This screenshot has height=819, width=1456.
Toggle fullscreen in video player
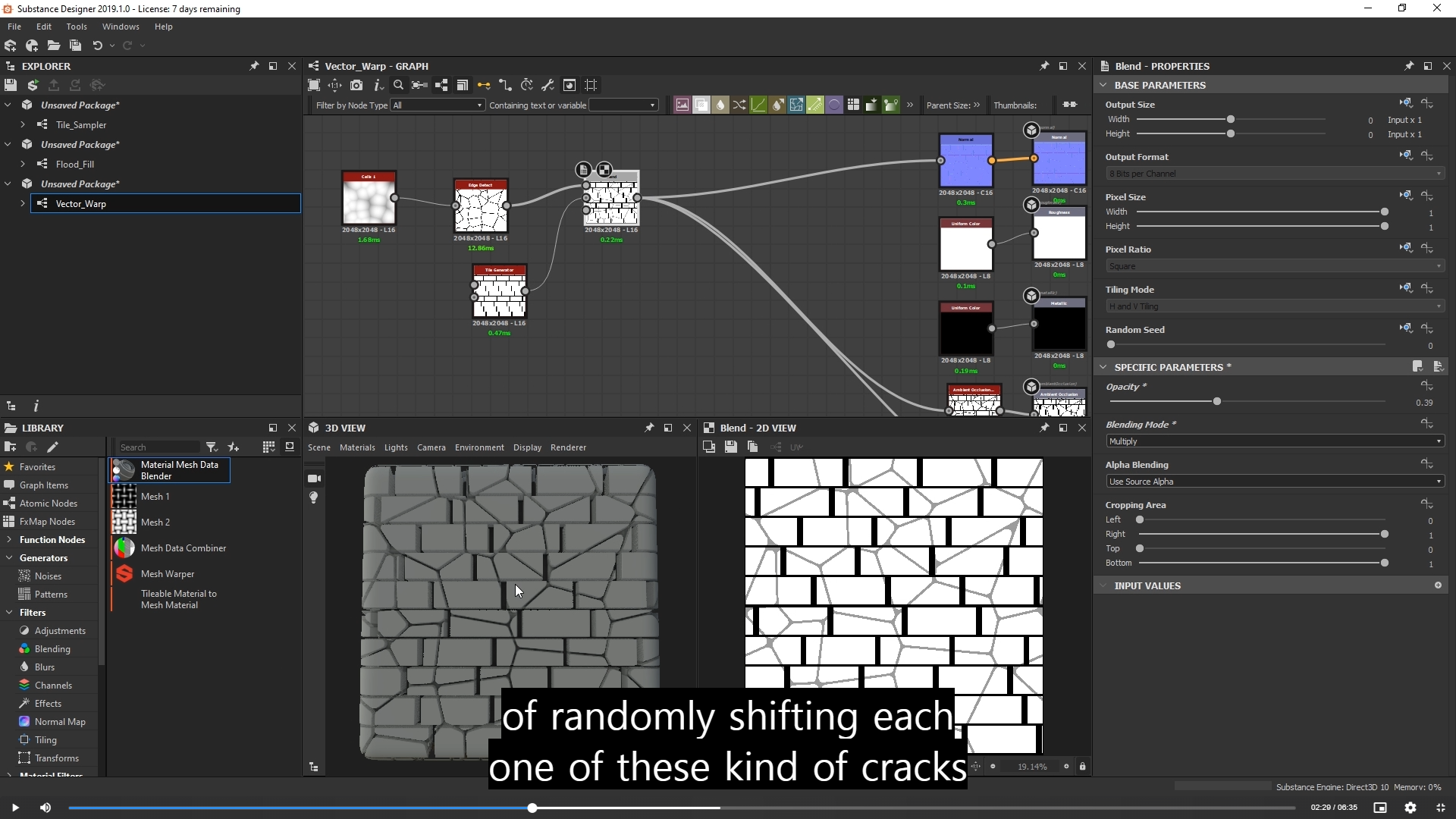[x=1440, y=808]
